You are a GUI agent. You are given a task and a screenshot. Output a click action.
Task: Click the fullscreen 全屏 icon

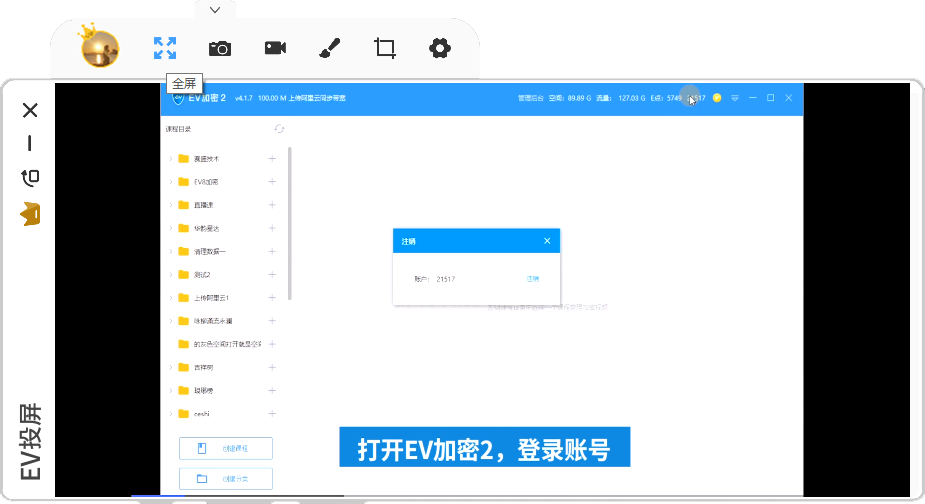pyautogui.click(x=165, y=48)
